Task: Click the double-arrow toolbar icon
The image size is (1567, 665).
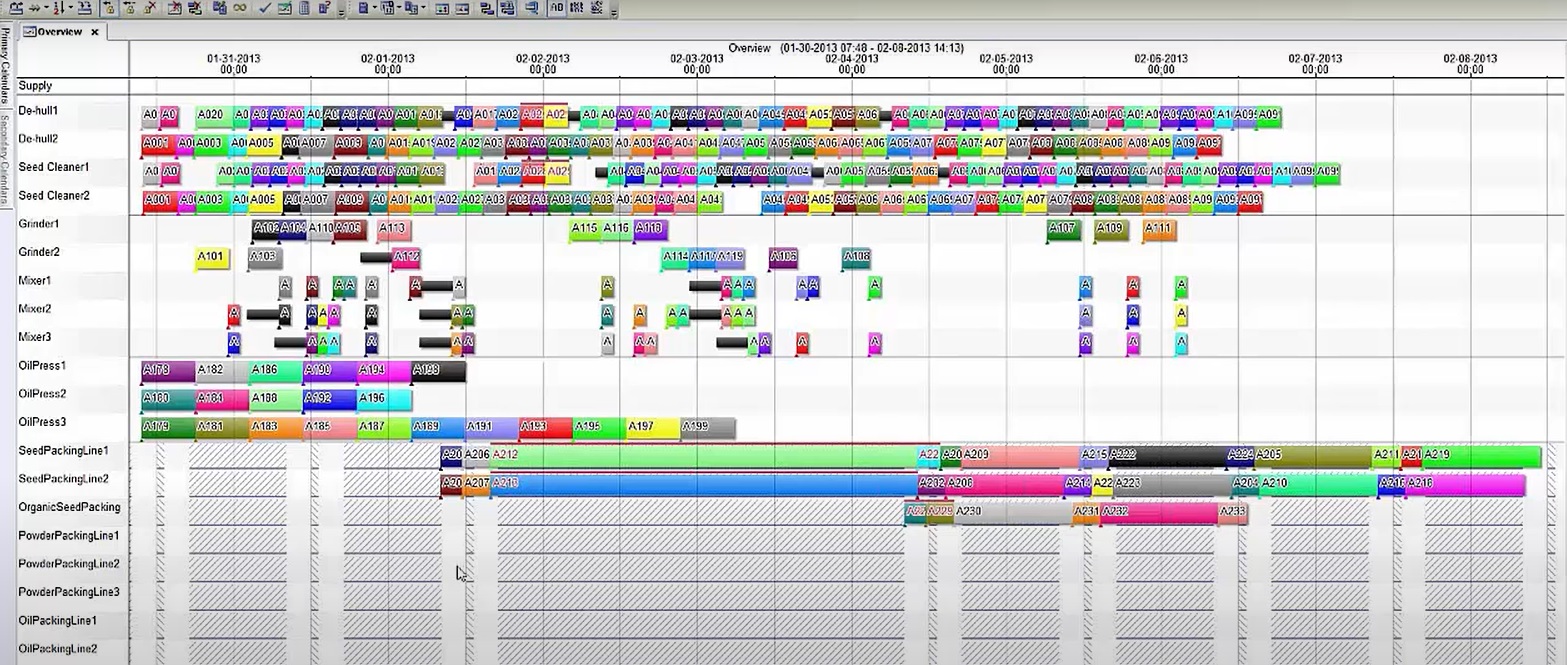Action: (34, 8)
